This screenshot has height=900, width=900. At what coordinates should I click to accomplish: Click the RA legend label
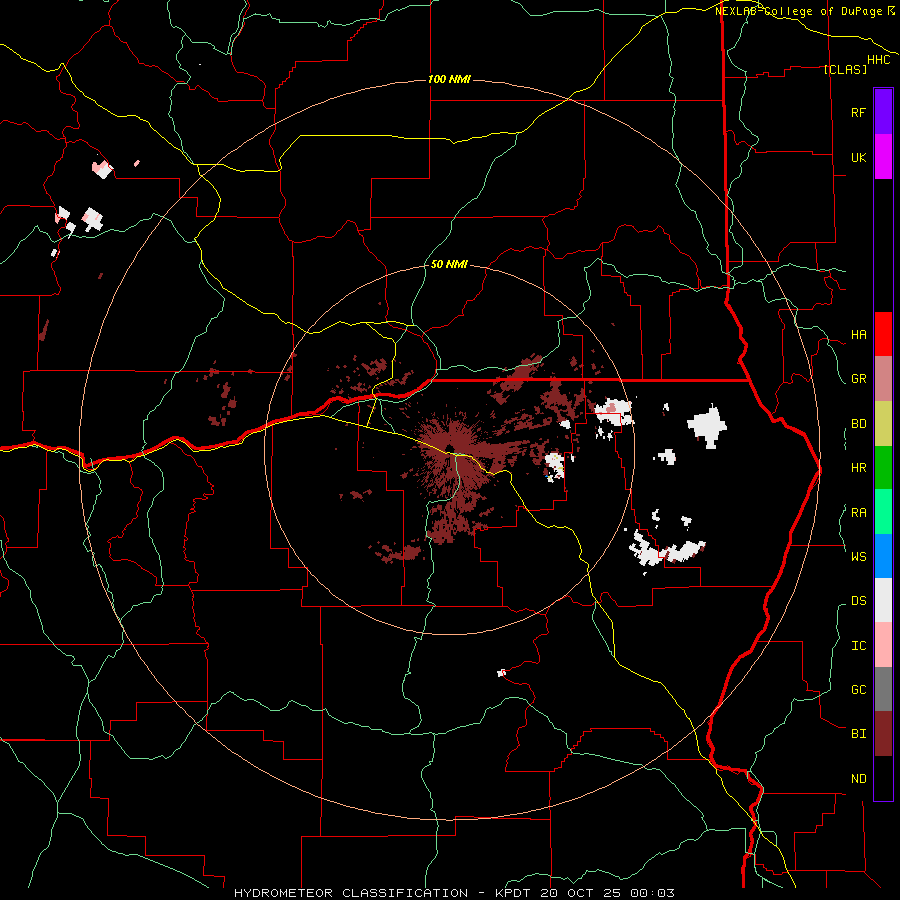[x=858, y=513]
